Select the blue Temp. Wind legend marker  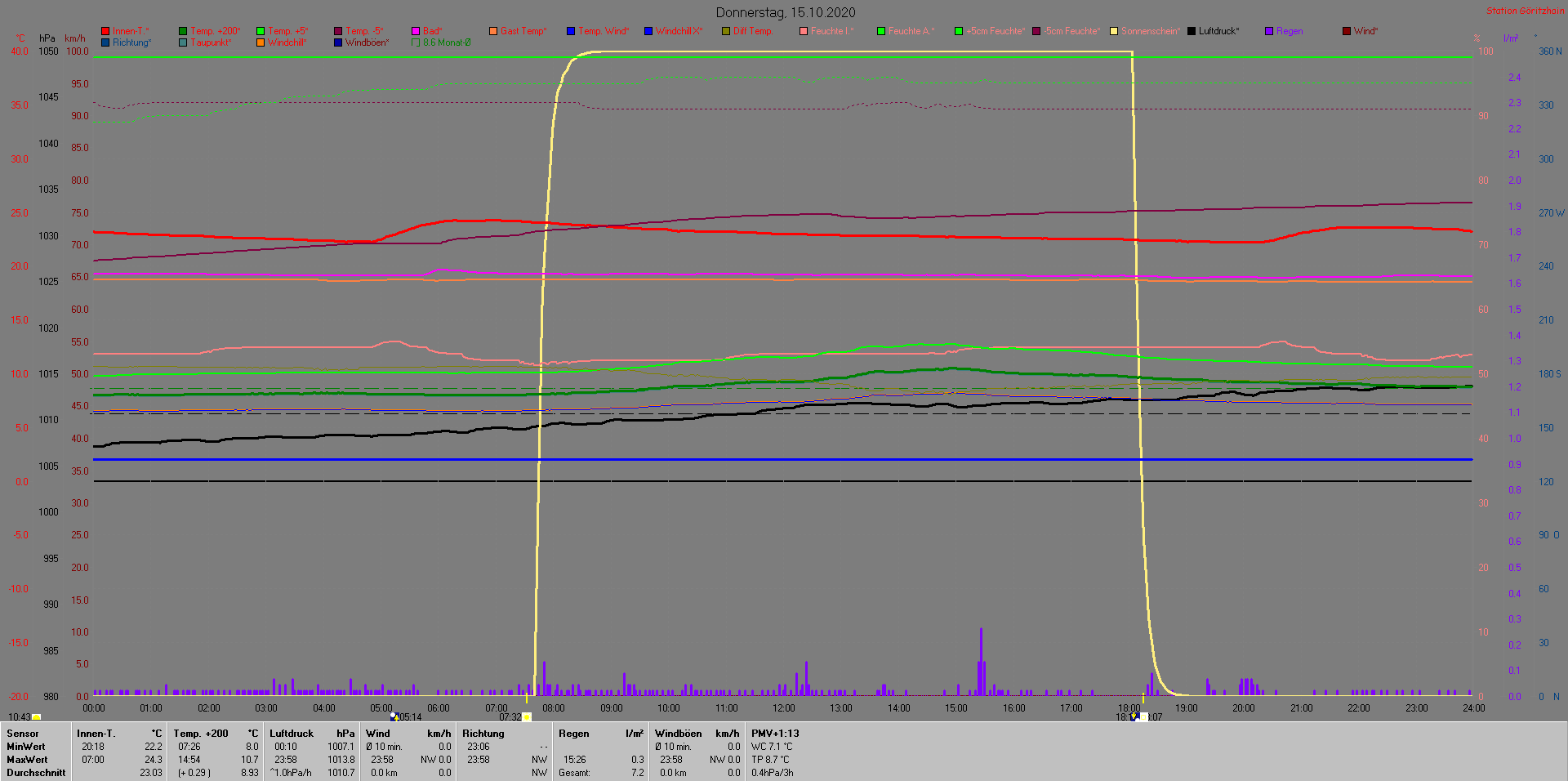571,31
